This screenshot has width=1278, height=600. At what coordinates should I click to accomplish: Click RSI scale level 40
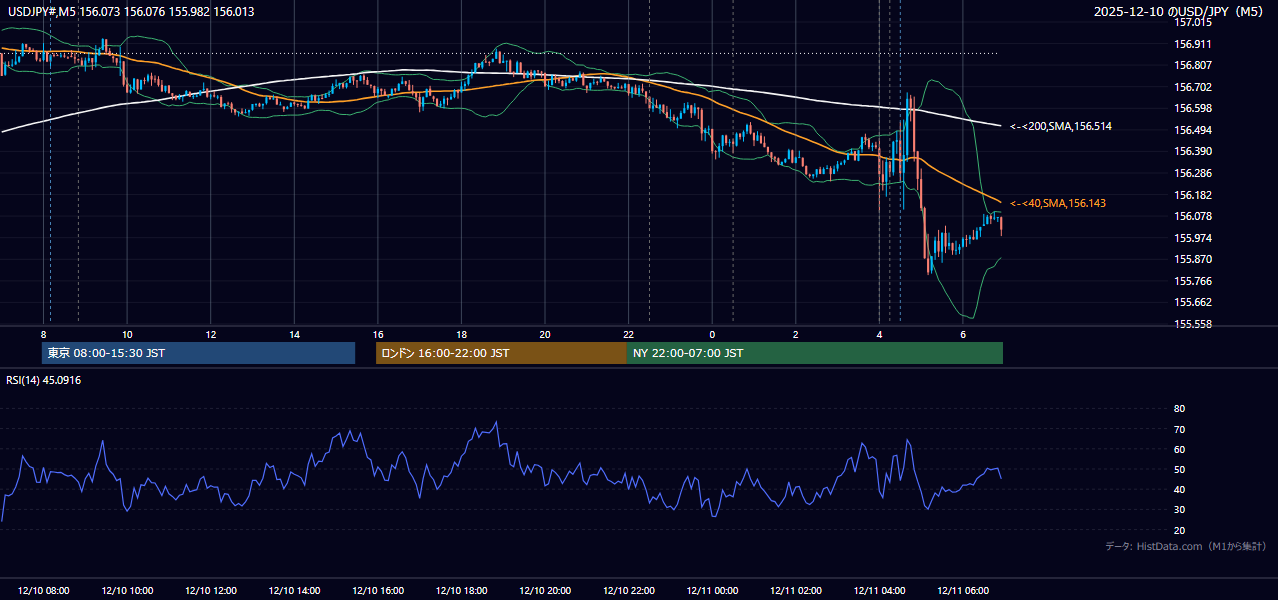1179,489
